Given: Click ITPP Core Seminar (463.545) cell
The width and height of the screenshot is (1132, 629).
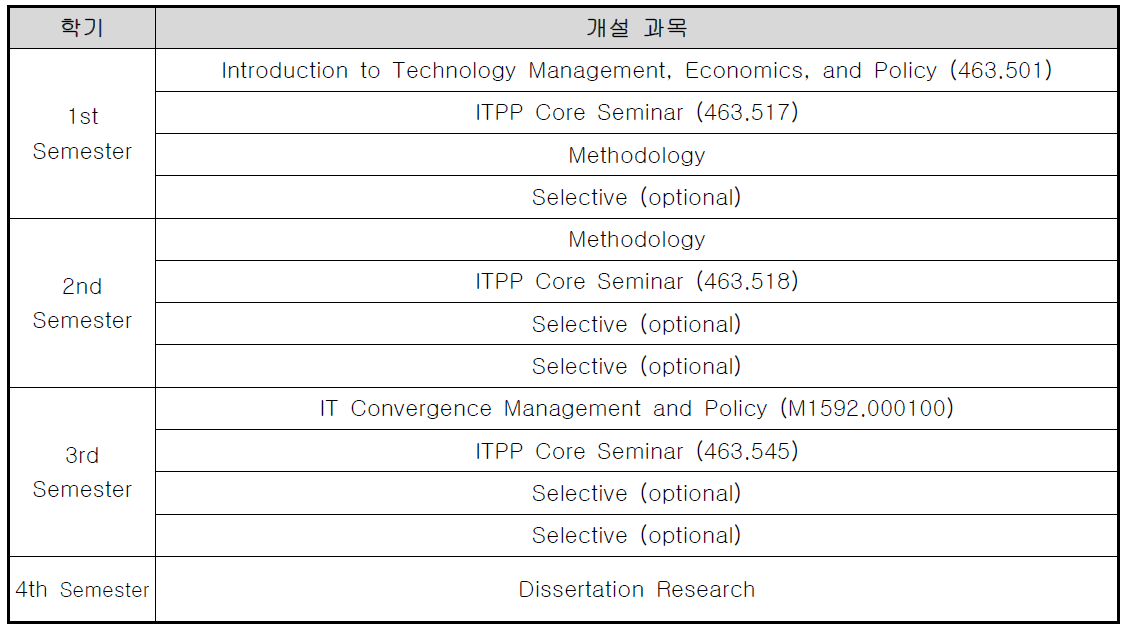Looking at the screenshot, I should point(637,451).
